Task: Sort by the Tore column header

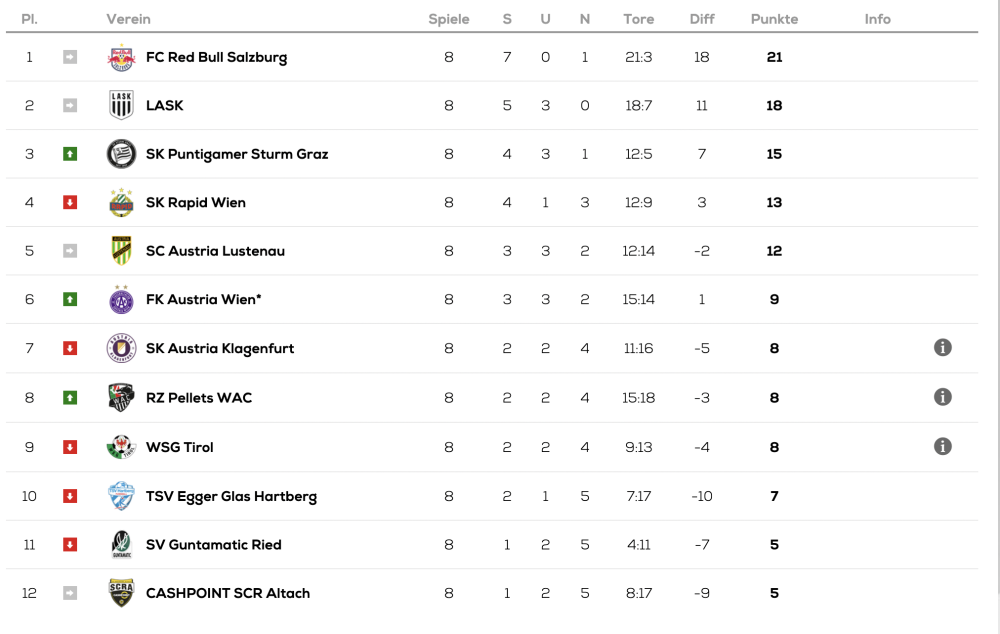Action: pyautogui.click(x=638, y=19)
